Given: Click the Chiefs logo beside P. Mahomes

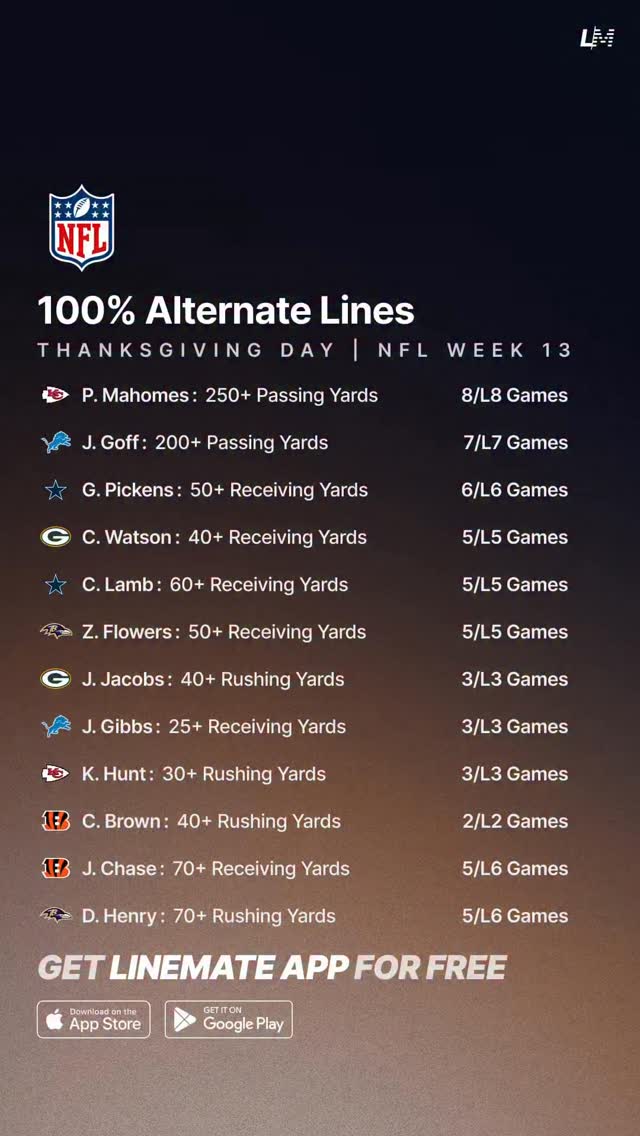Looking at the screenshot, I should (56, 395).
